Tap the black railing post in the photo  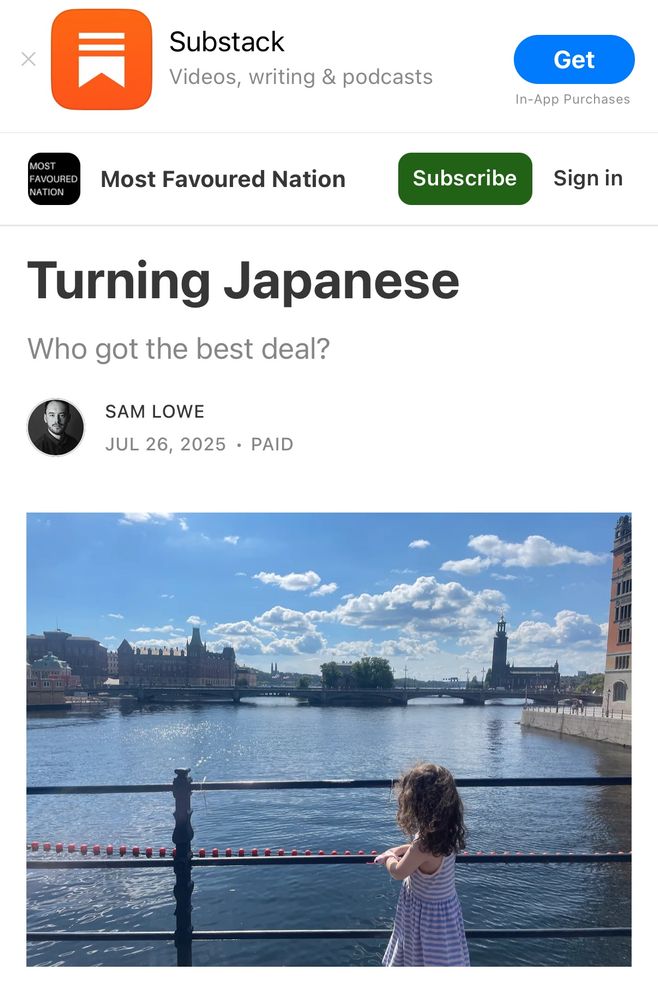point(183,867)
